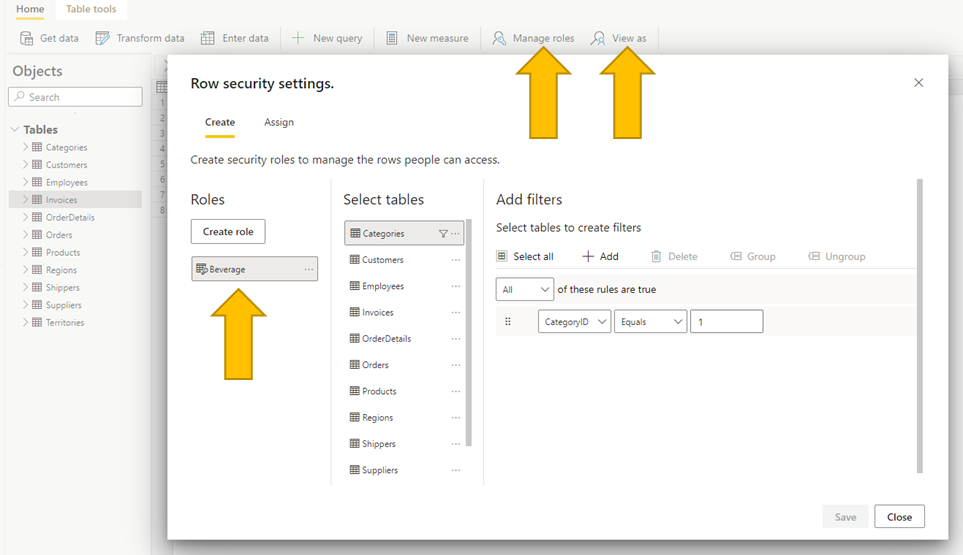The width and height of the screenshot is (963, 555).
Task: Open Transform data from the ribbon
Action: 139,38
